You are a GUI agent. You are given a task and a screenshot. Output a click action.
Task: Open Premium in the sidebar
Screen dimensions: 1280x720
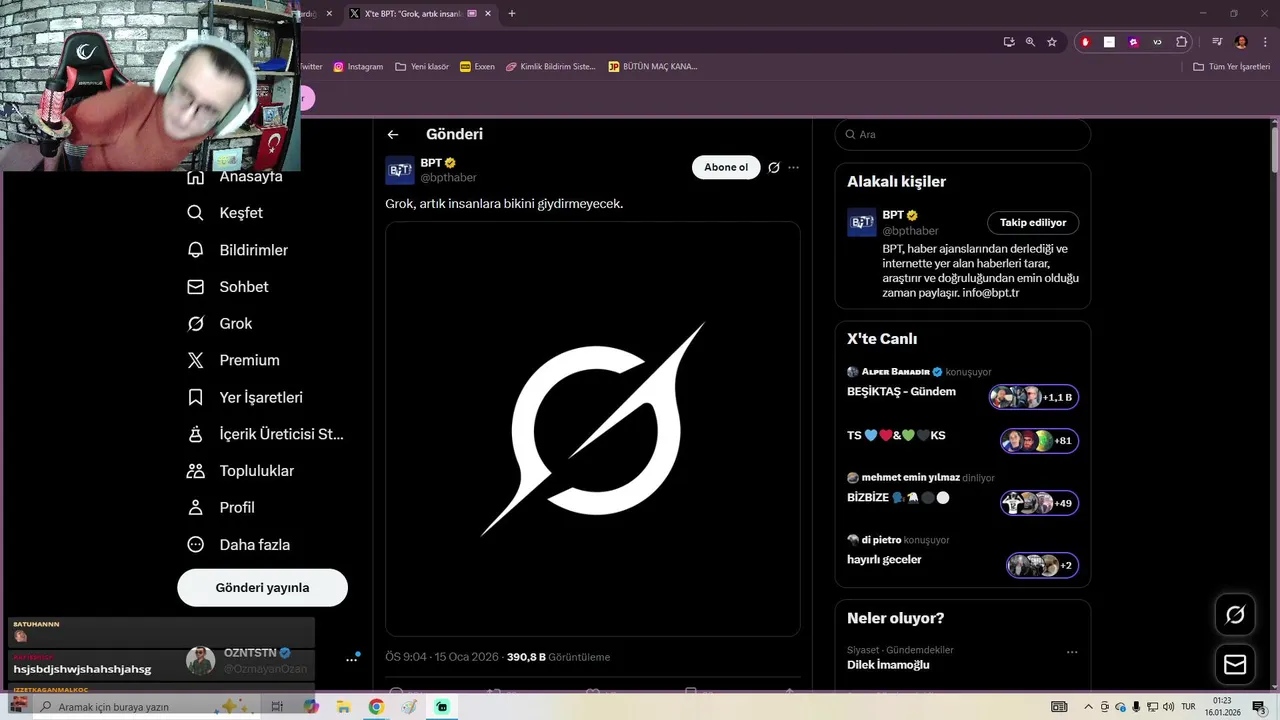(x=234, y=360)
